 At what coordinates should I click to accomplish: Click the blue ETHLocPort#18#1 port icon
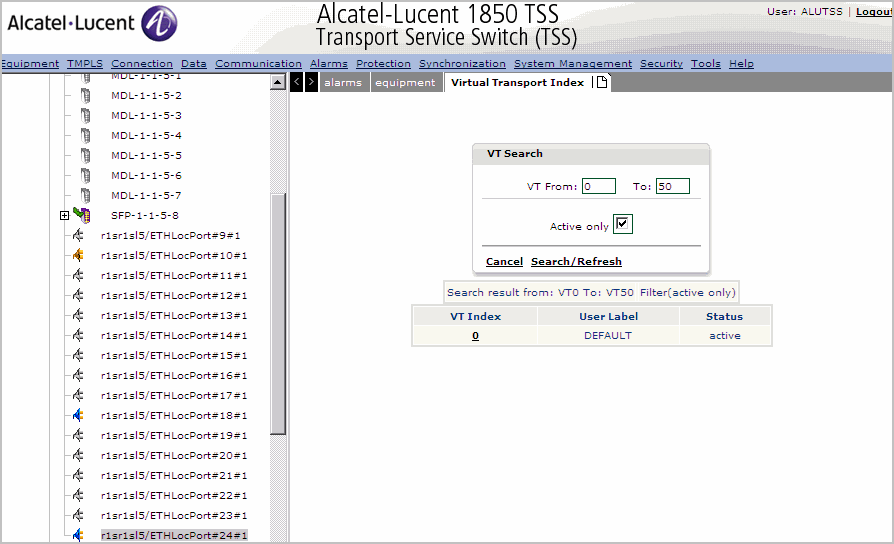78,415
